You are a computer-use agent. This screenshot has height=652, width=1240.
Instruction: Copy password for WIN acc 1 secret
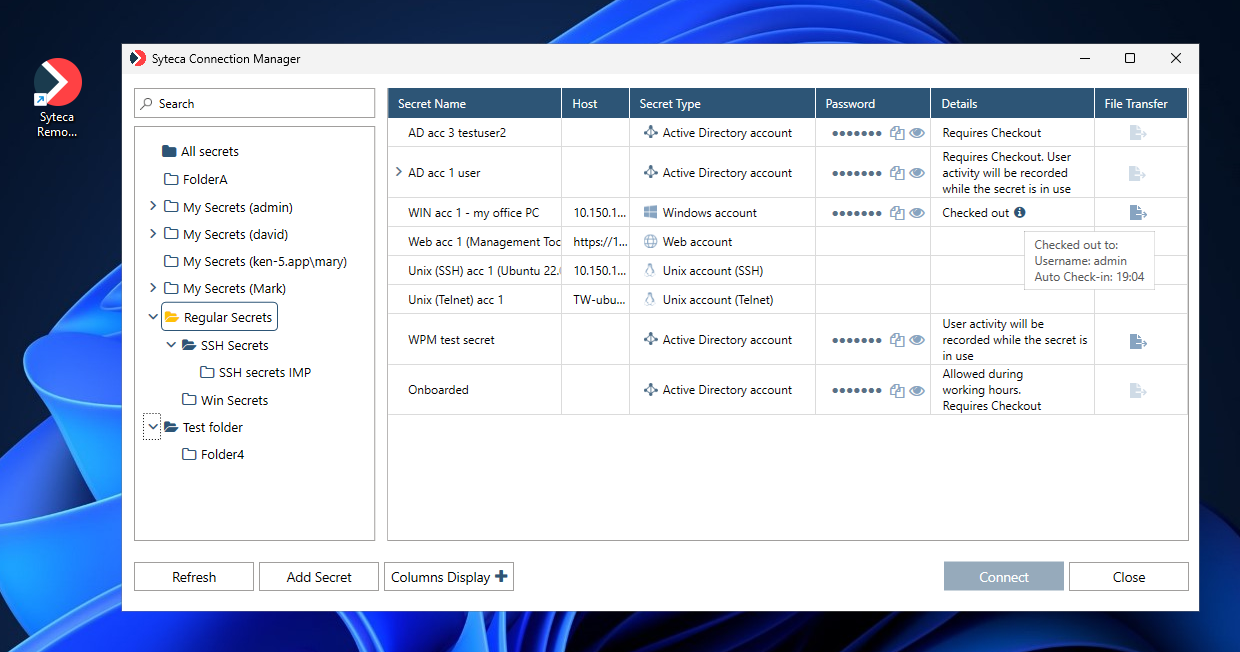(897, 213)
